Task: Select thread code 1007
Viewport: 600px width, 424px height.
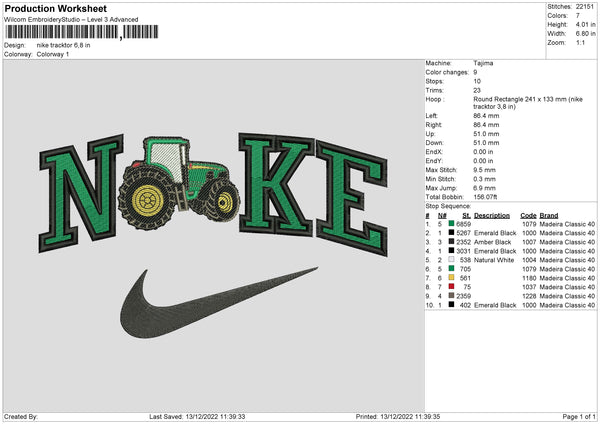Action: (x=529, y=242)
